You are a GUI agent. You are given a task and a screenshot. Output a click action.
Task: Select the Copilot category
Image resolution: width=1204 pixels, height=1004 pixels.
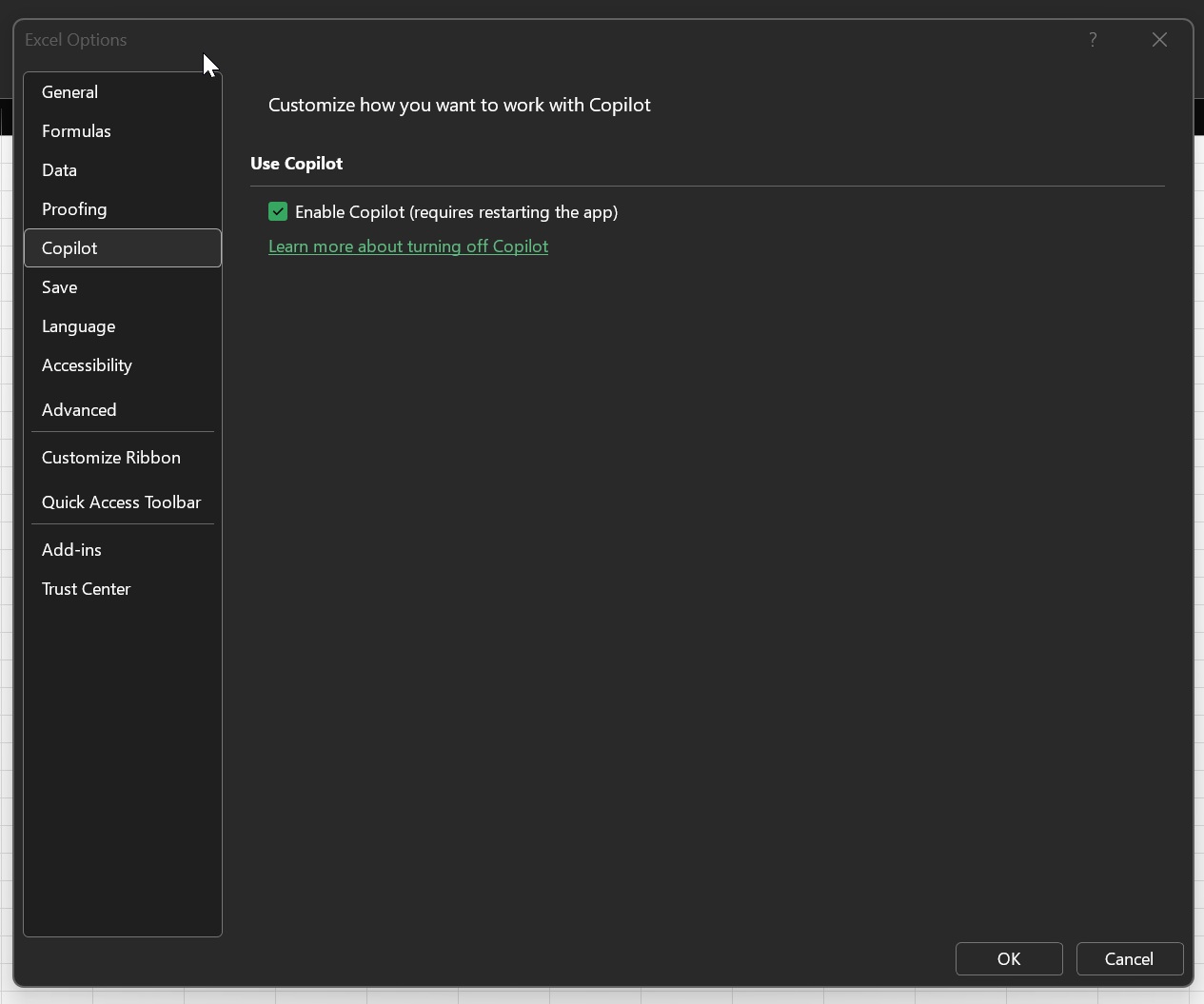123,248
